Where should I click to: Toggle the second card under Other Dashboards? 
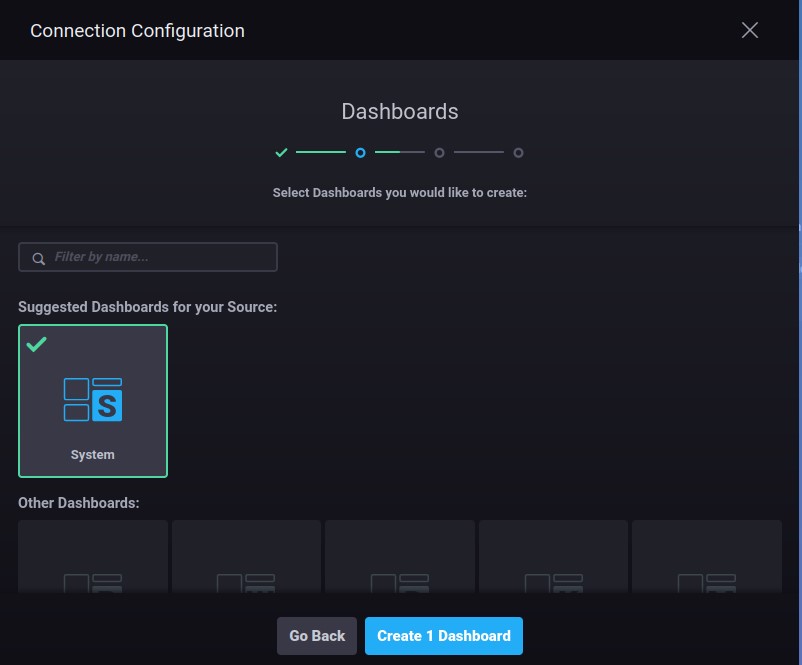[x=246, y=557]
